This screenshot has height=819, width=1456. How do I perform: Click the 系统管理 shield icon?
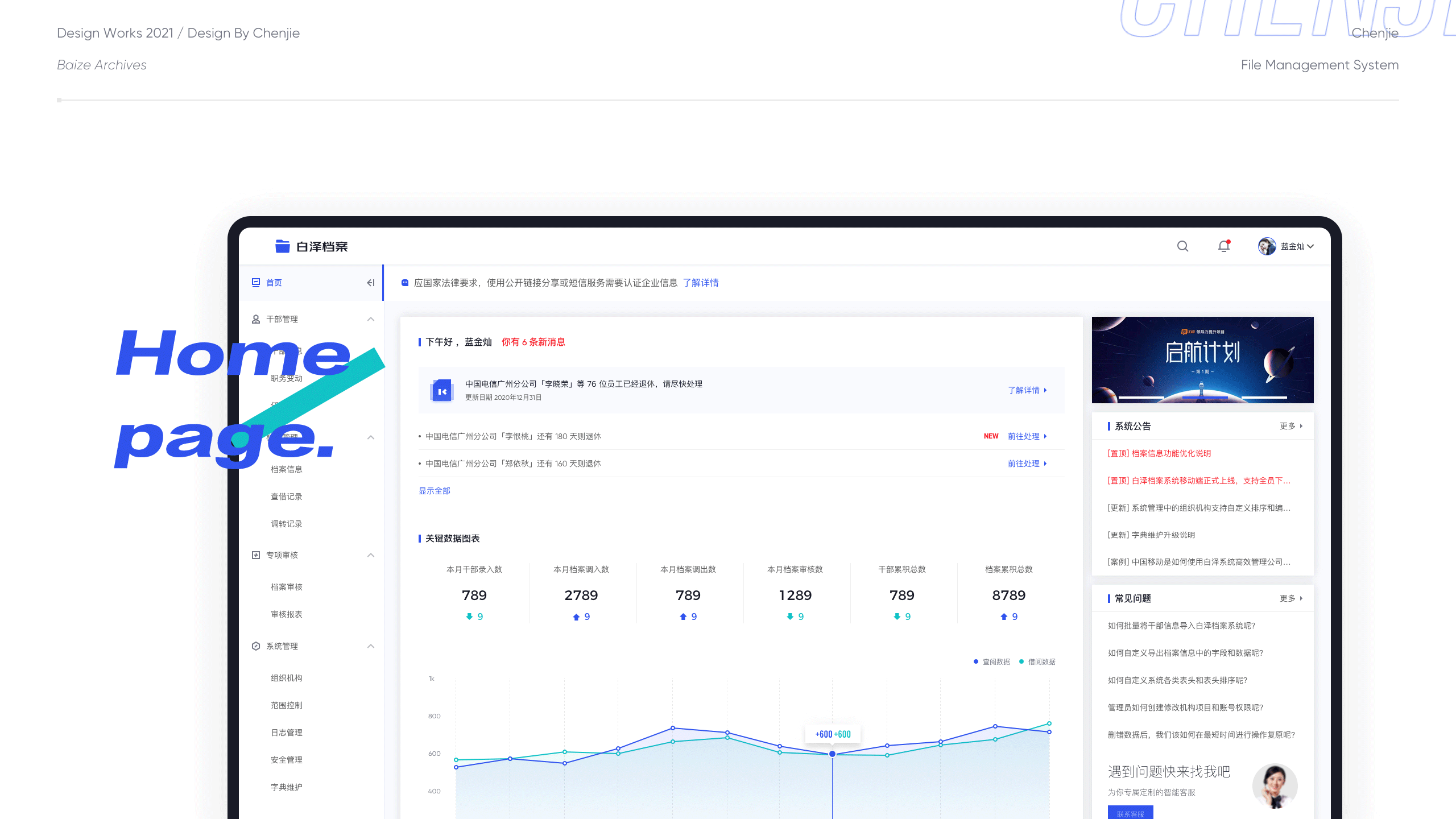[256, 646]
